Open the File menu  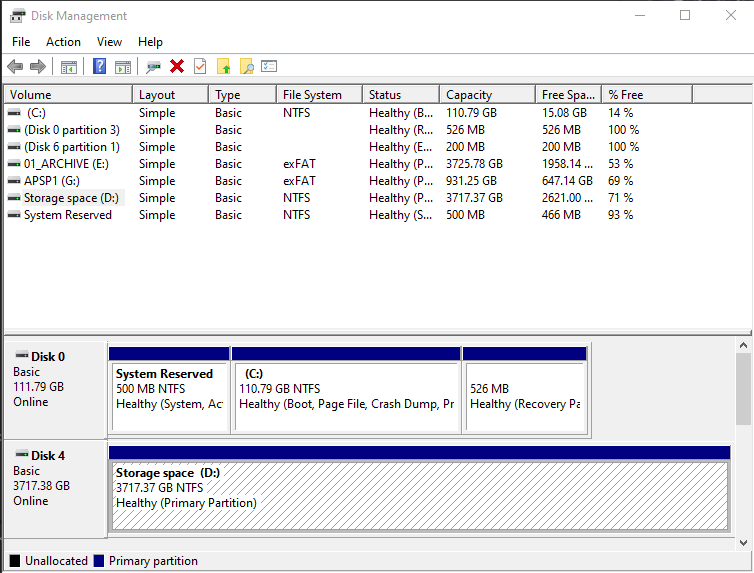pos(21,42)
